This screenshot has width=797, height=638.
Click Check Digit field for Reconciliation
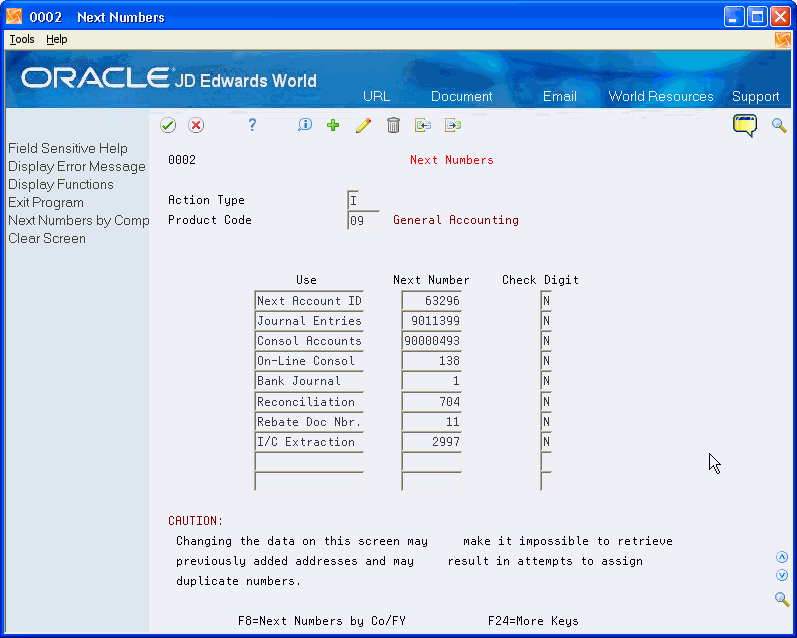click(x=546, y=402)
